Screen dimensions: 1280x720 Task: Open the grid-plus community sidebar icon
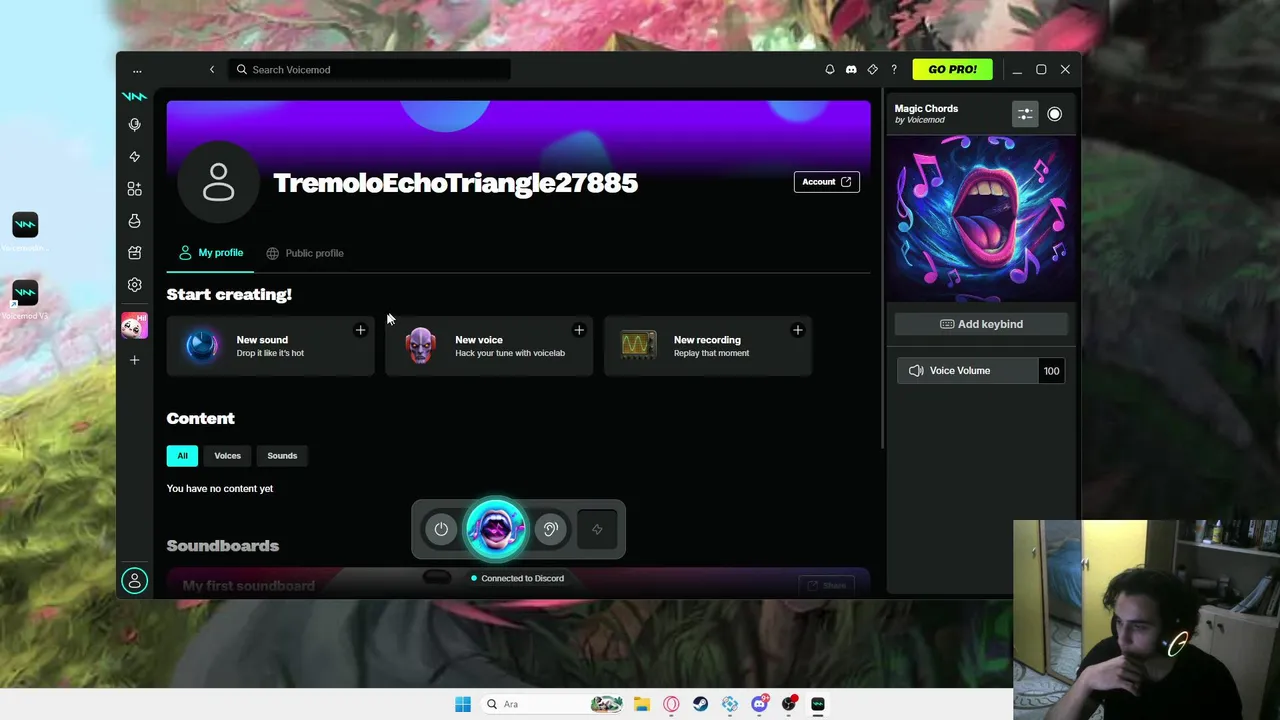point(135,188)
